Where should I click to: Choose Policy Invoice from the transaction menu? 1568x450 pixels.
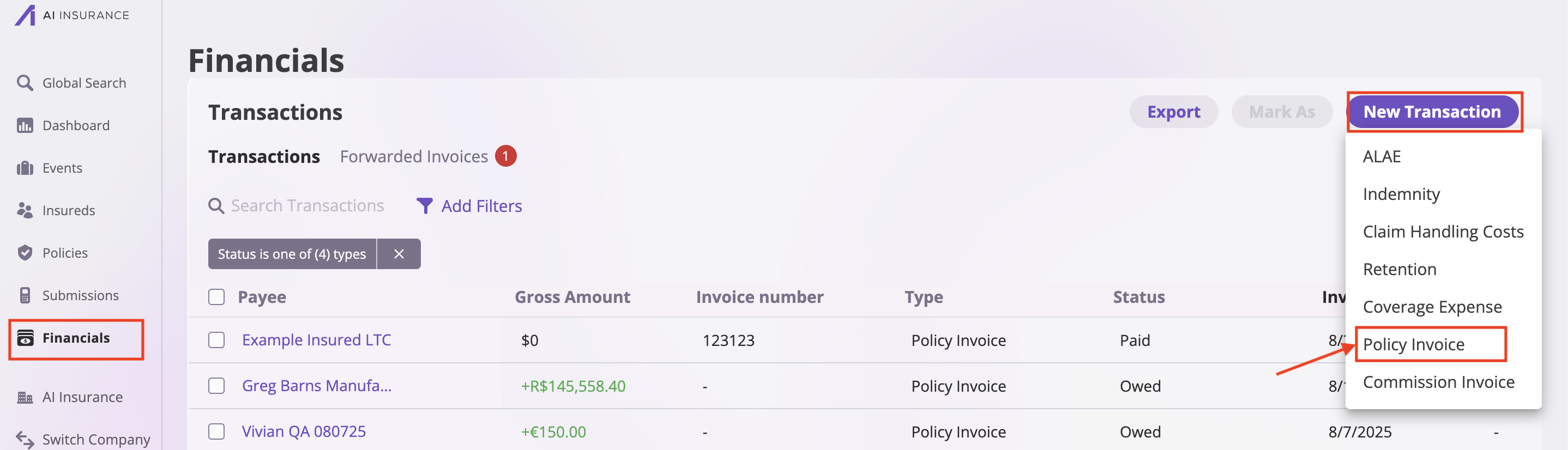(1413, 344)
